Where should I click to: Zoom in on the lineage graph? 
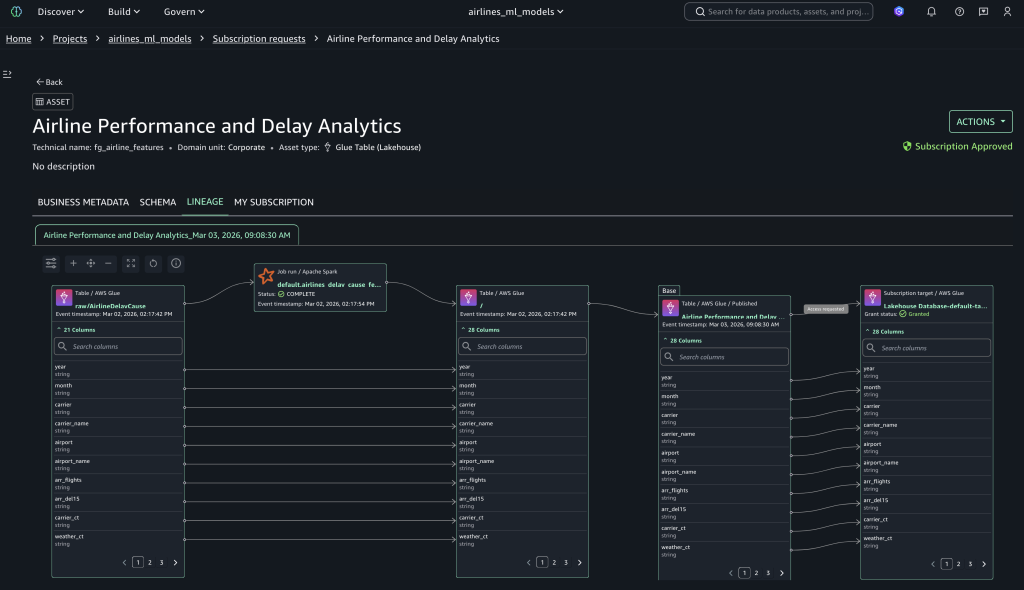[73, 263]
